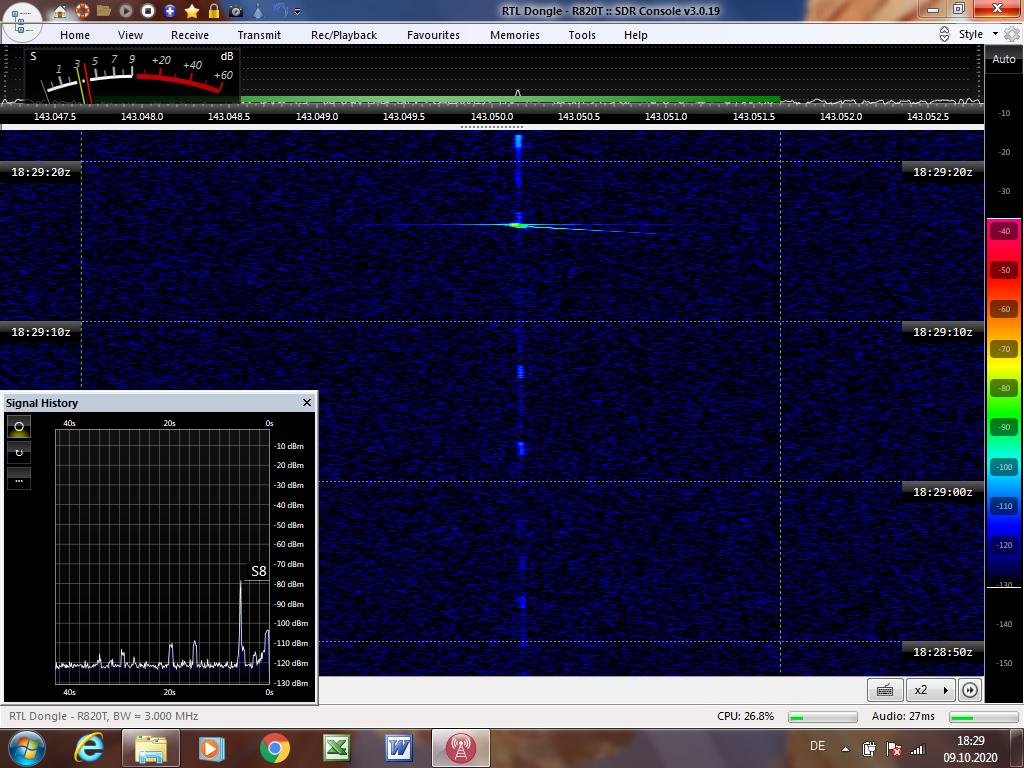1024x768 pixels.
Task: Click the S8 marker in Signal History
Action: [x=259, y=571]
